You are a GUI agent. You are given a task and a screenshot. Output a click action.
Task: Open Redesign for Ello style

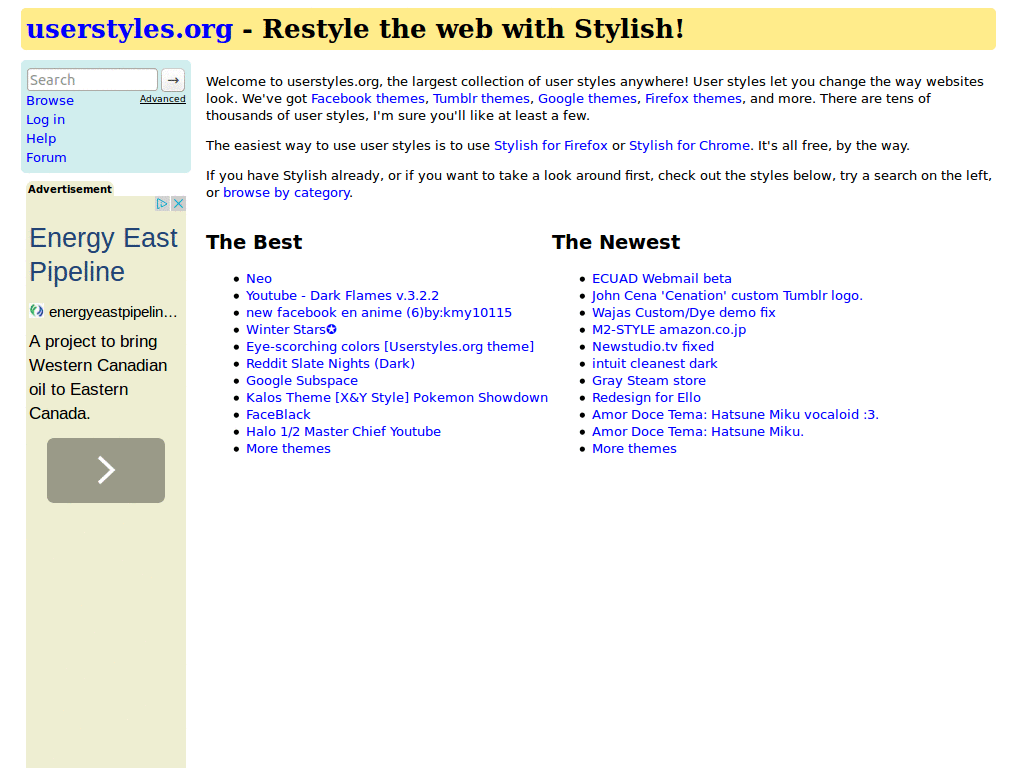tap(647, 398)
